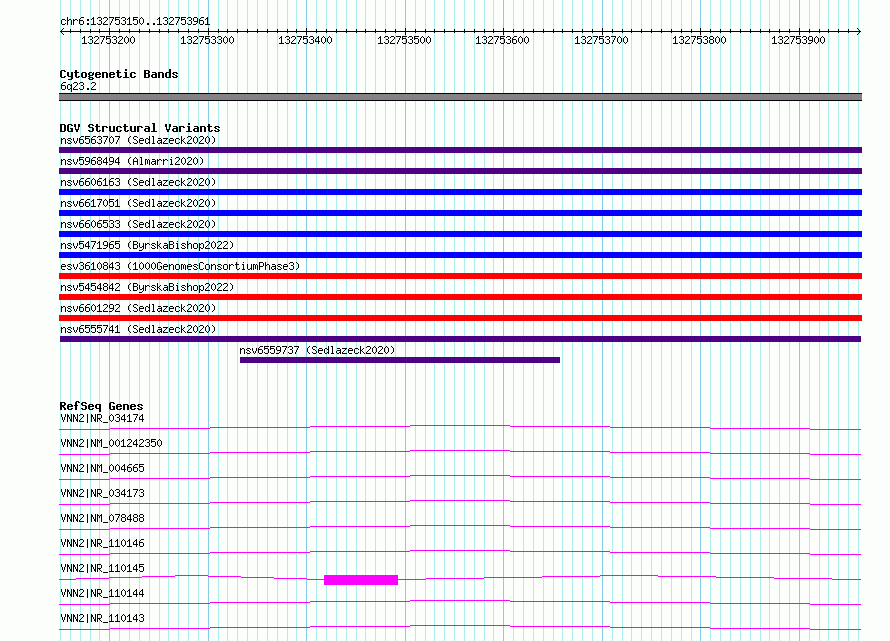The image size is (890, 641).
Task: Click the gray 6q23.2 cytogenetic band bar
Action: point(460,97)
